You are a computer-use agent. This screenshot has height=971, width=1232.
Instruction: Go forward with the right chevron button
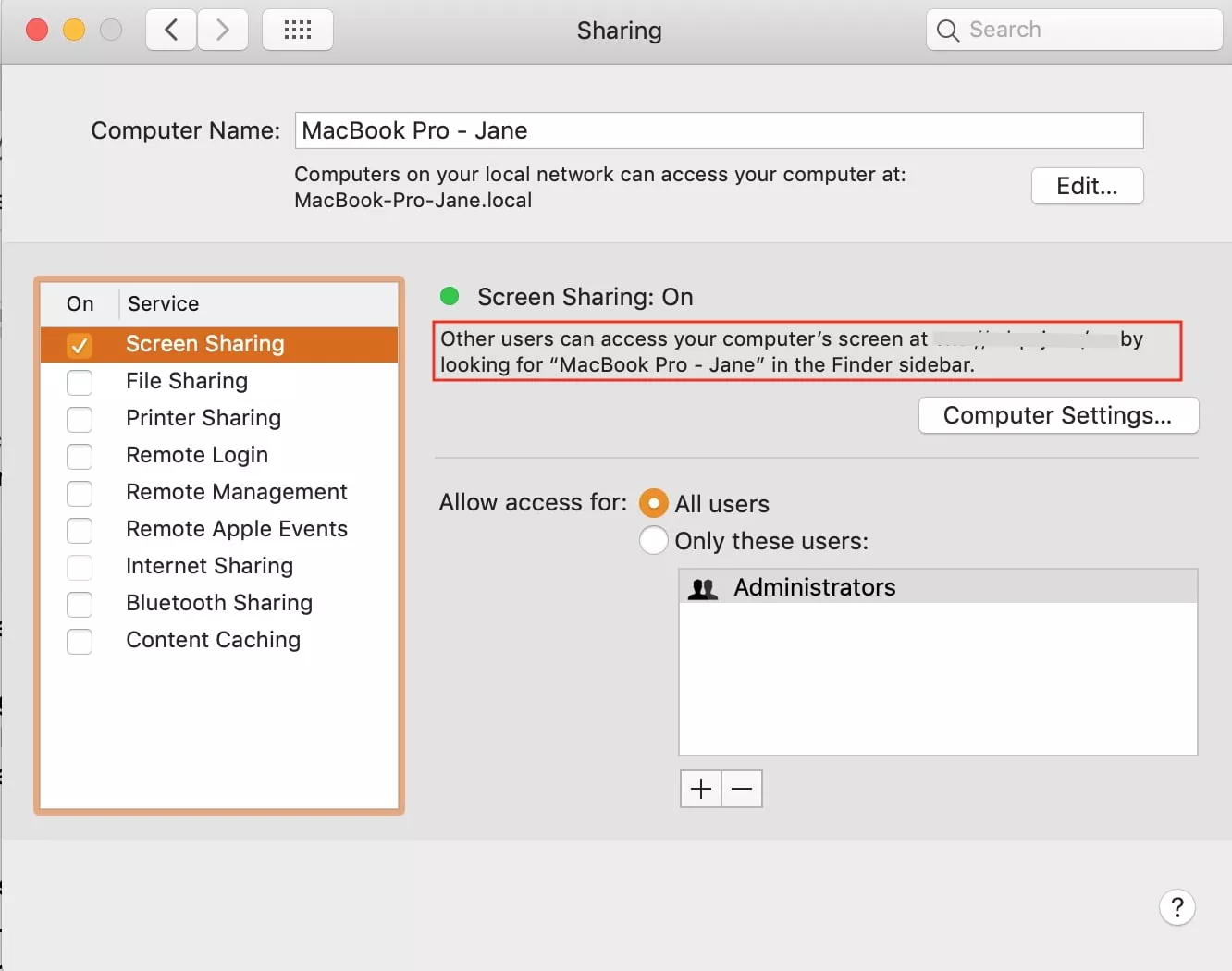coord(223,30)
